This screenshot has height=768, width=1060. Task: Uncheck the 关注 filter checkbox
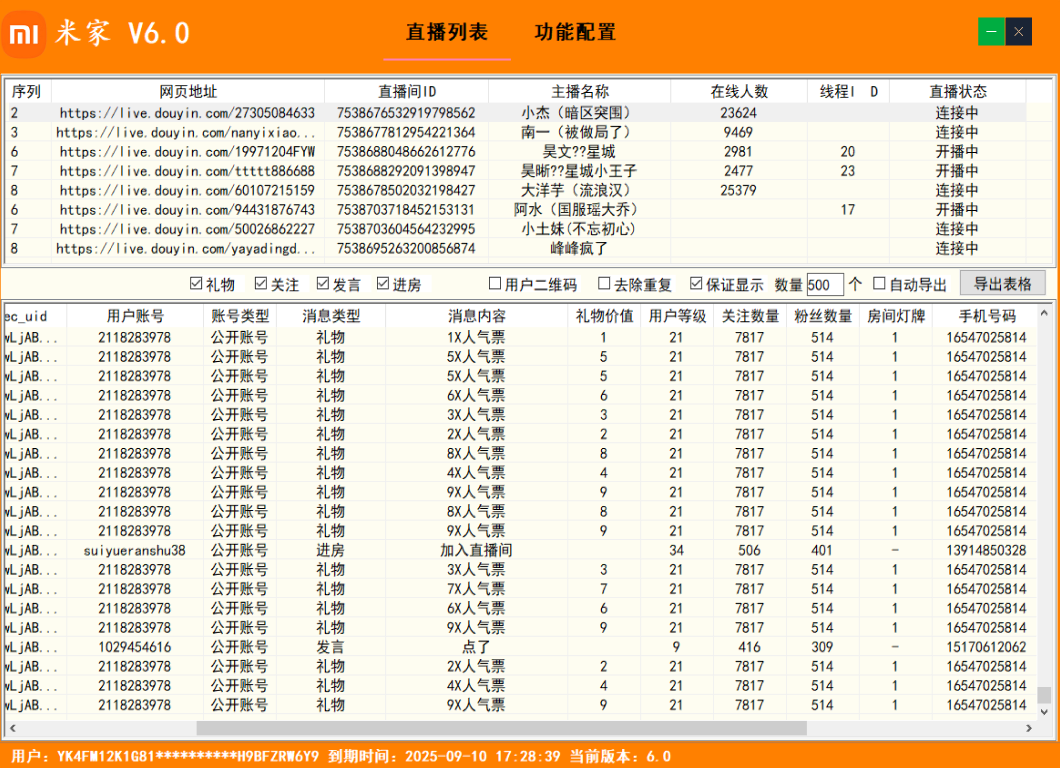coord(261,284)
